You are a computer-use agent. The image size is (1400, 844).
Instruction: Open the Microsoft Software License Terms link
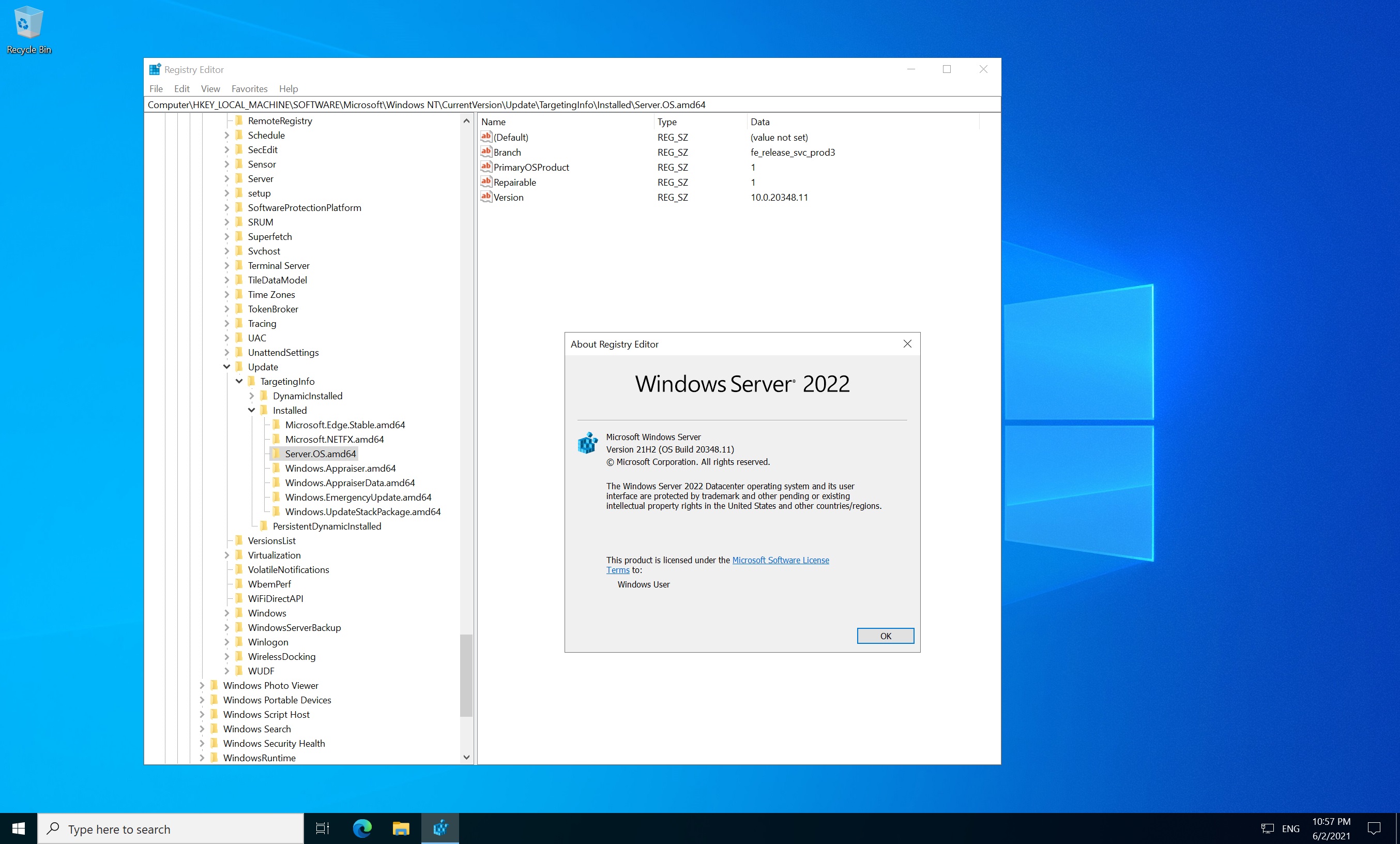click(x=780, y=561)
